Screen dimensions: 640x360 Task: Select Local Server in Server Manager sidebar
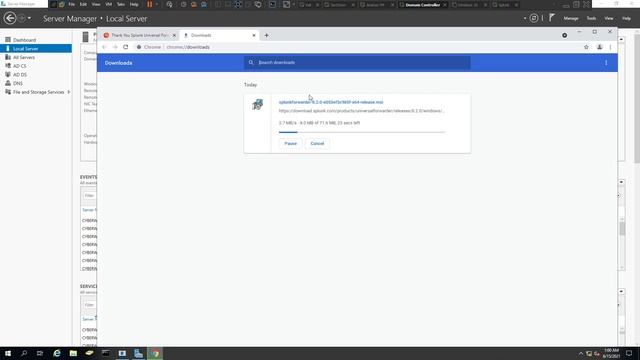25,49
